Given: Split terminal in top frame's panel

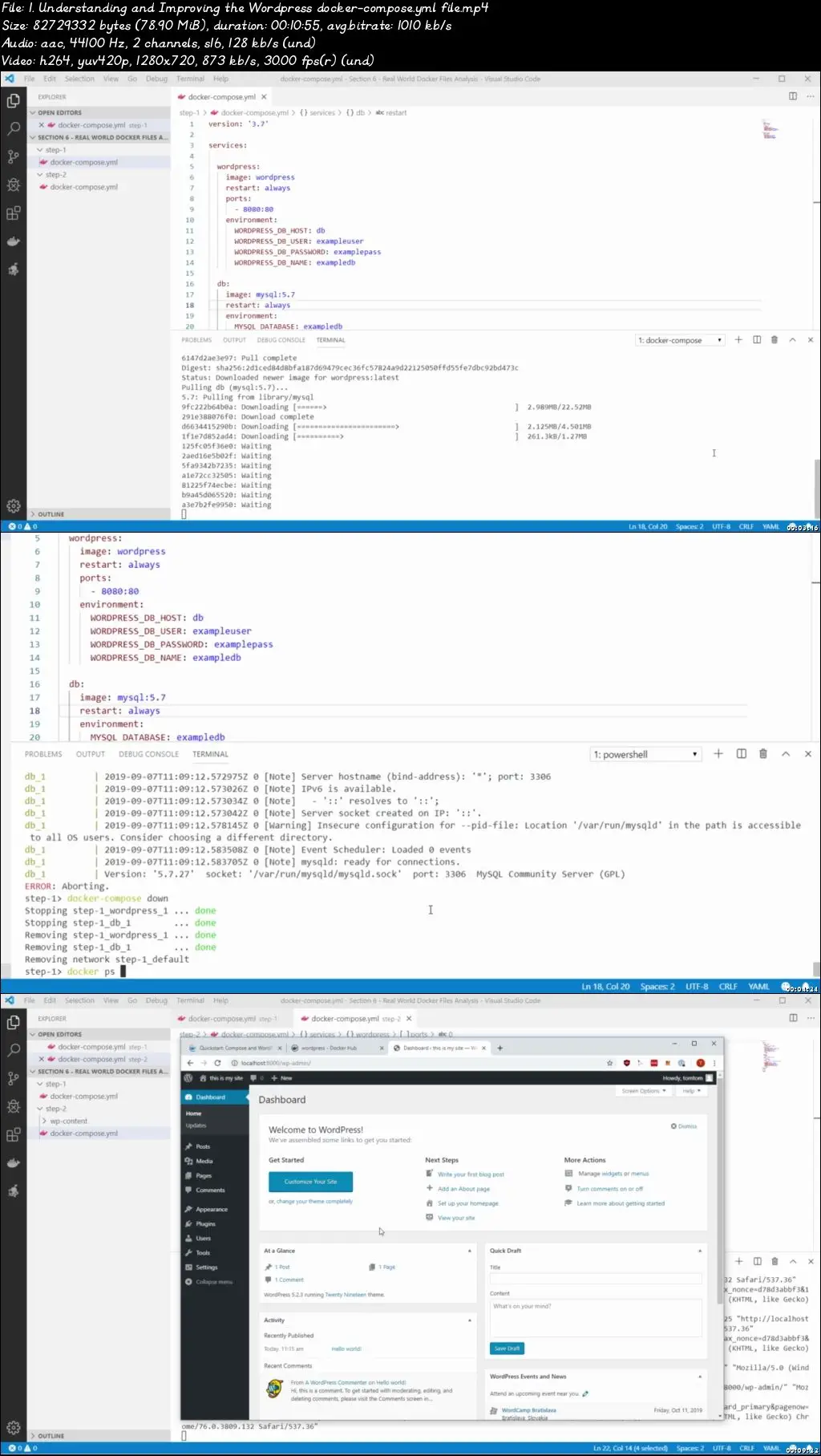Looking at the screenshot, I should [x=757, y=340].
